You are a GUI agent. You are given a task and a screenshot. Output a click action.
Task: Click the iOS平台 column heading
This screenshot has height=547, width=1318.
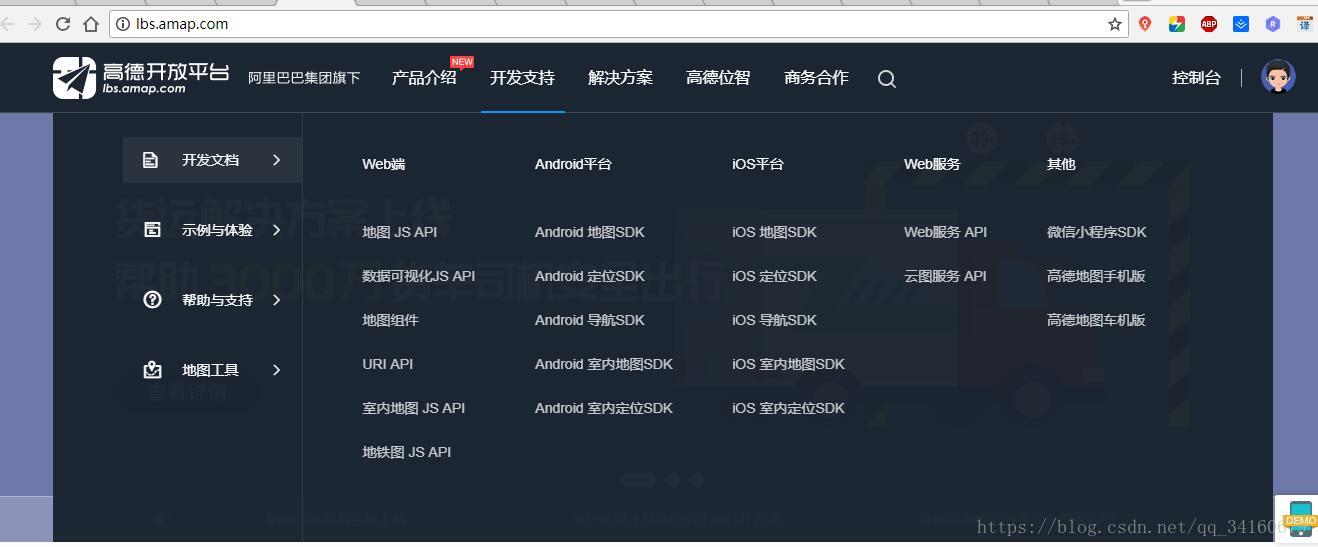758,164
